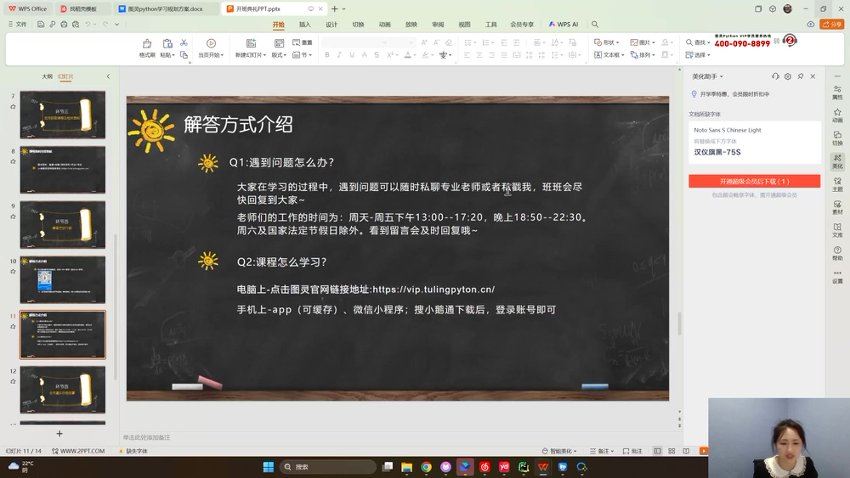Screen dimensions: 850x478
Task: Toggle normal view button in status bar
Action: pos(657,451)
